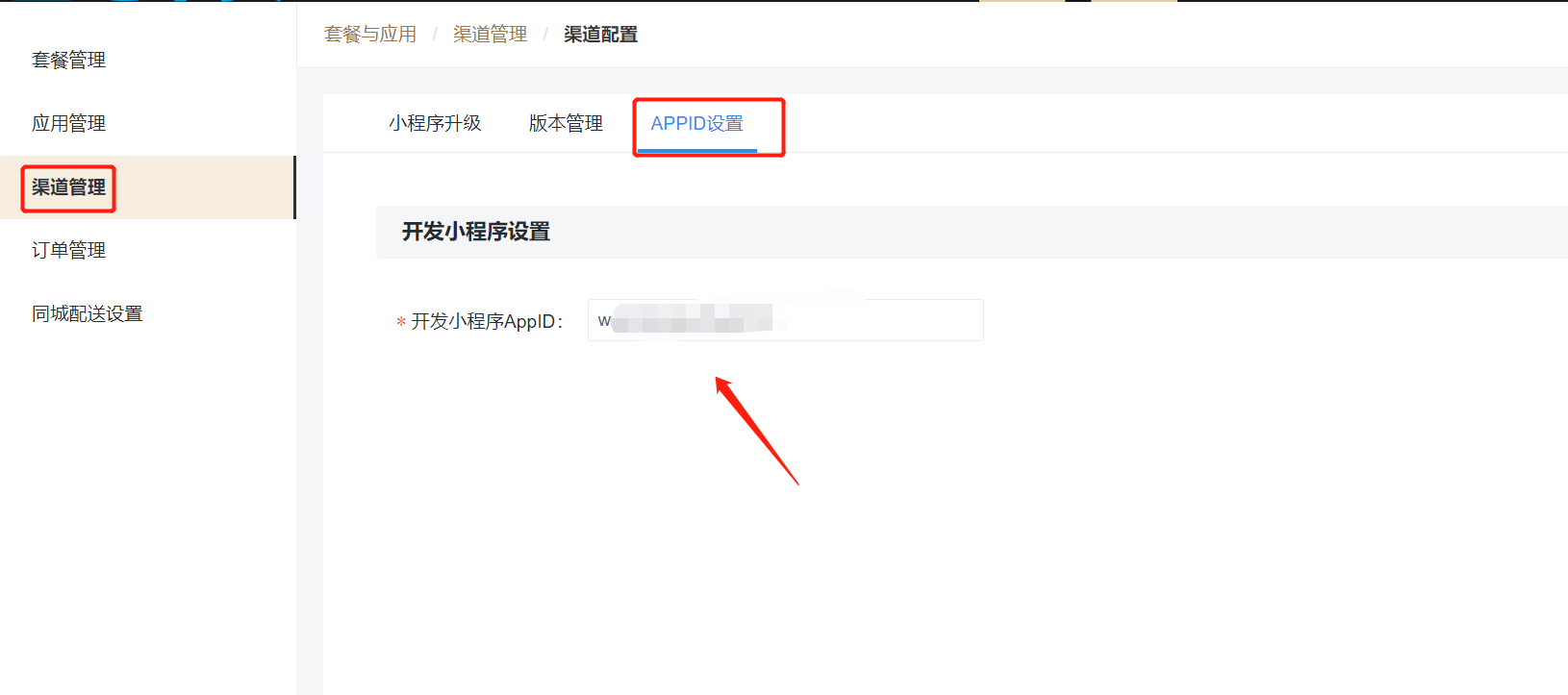Click the current 渠道配置 breadcrumb
The height and width of the screenshot is (695, 1568).
[x=601, y=35]
